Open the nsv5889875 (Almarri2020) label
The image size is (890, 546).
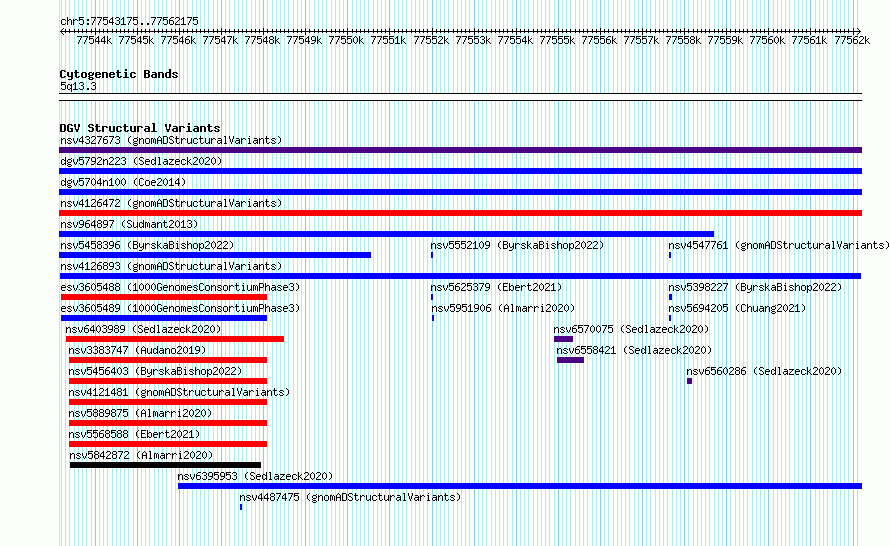coord(140,413)
